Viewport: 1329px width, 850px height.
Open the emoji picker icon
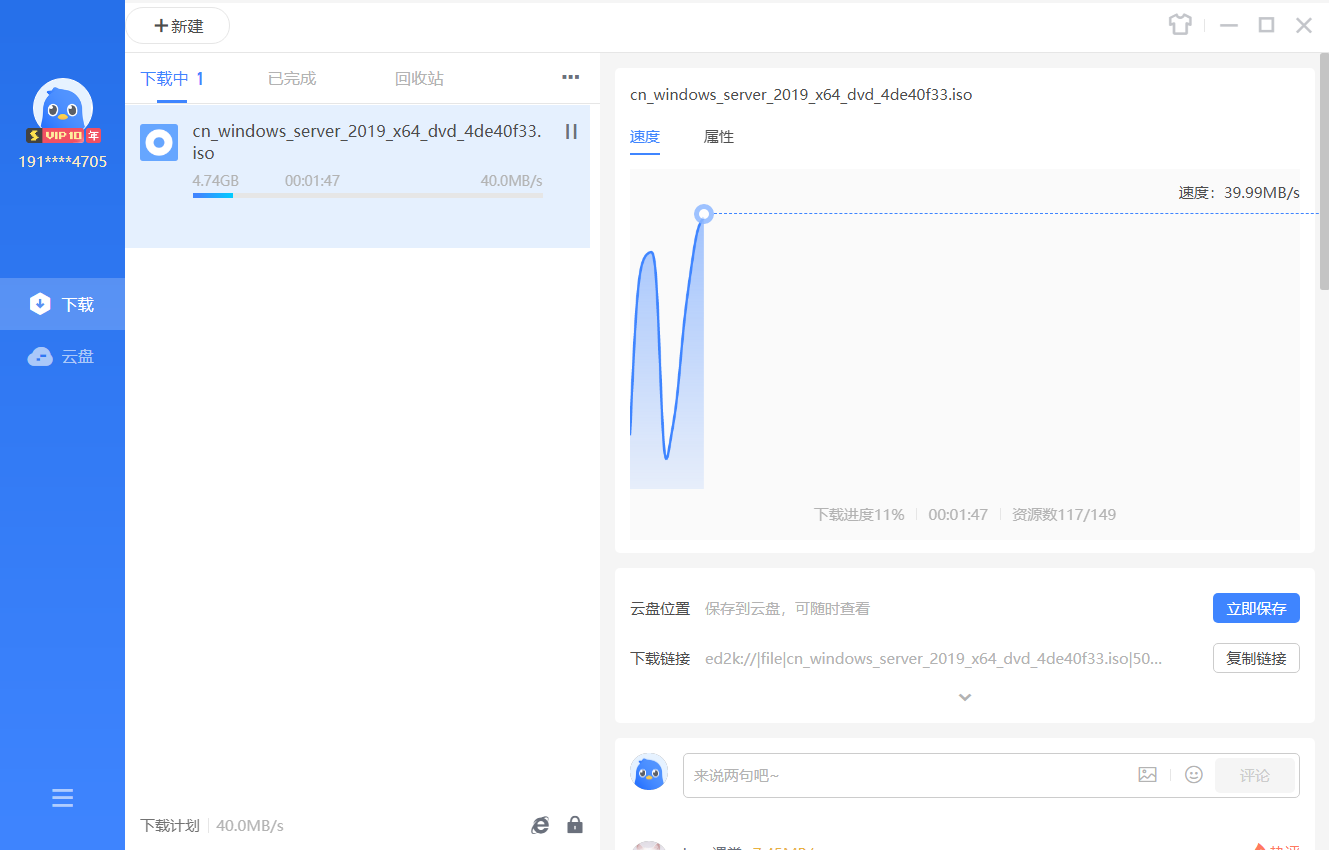(1193, 775)
